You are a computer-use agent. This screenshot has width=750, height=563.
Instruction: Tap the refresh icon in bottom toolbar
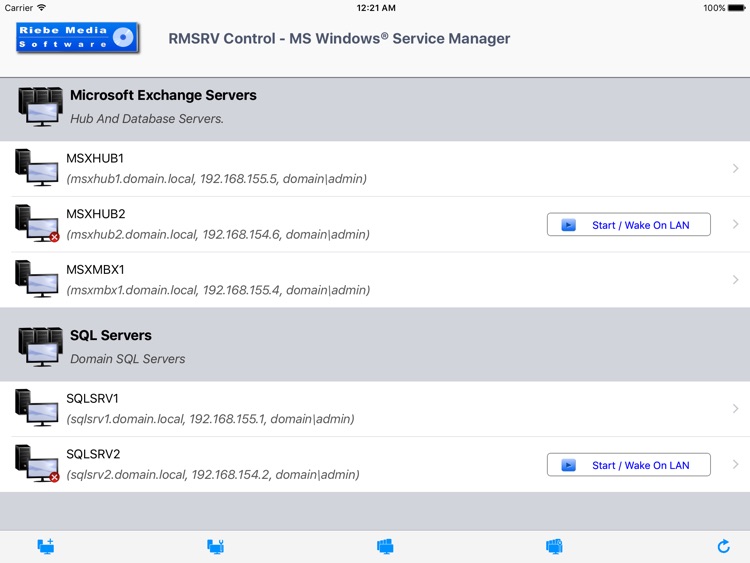click(724, 546)
